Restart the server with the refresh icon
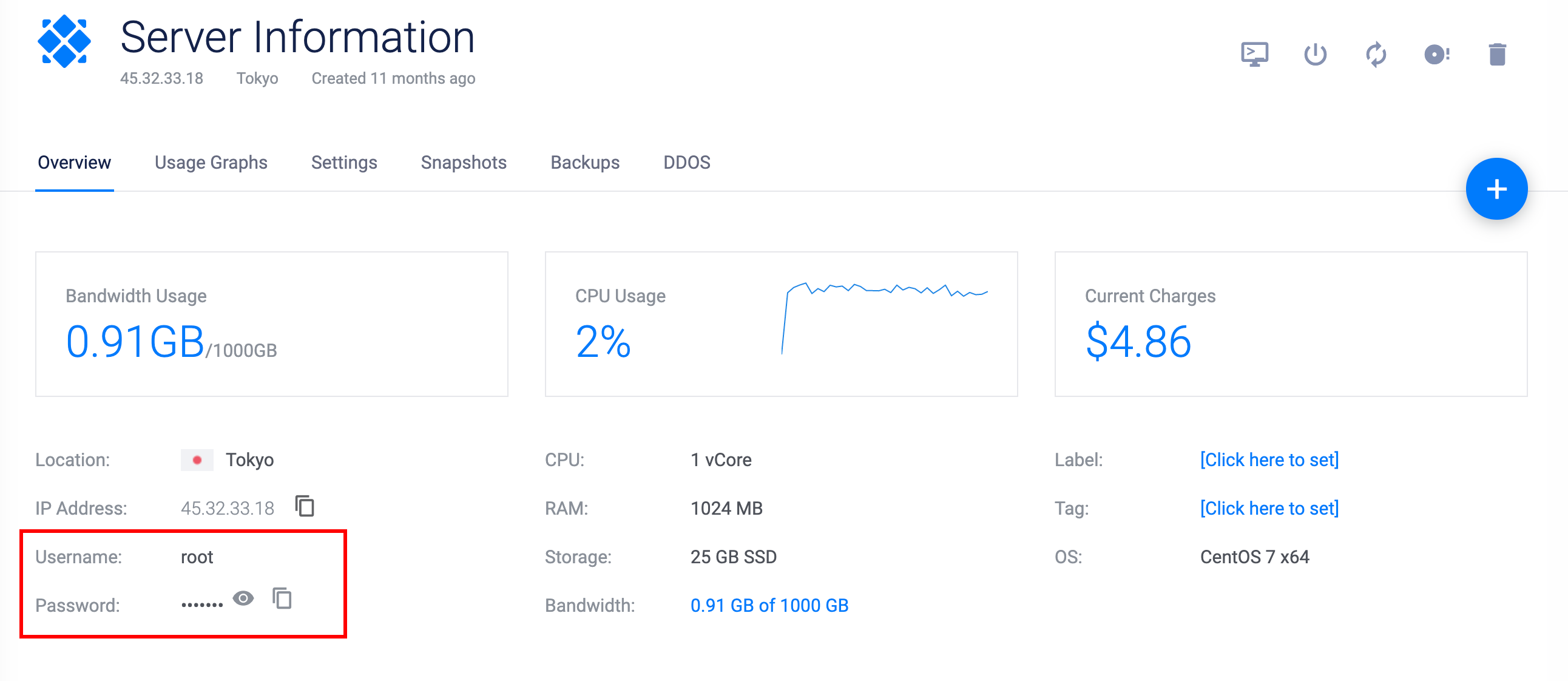1568x681 pixels. pos(1376,54)
